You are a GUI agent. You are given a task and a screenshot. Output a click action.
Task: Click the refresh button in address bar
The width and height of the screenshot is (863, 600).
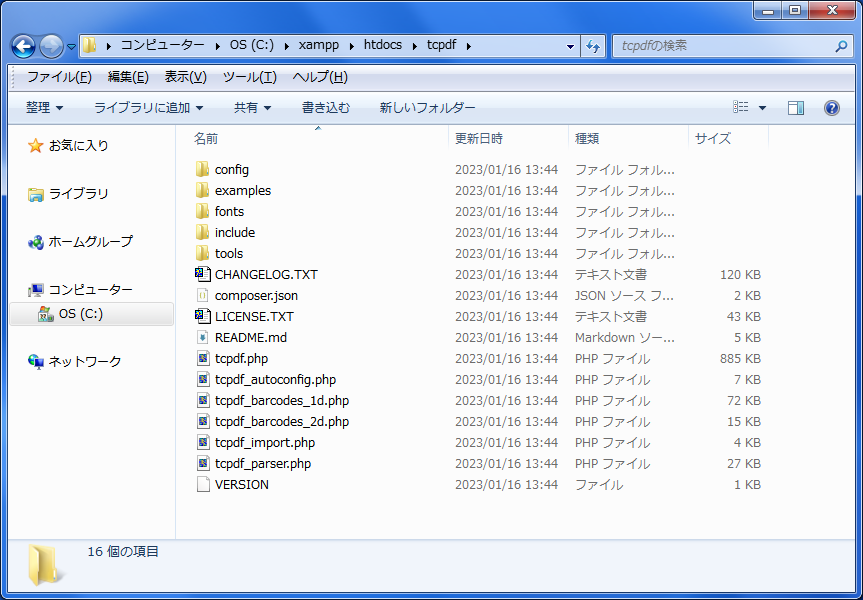tap(593, 46)
